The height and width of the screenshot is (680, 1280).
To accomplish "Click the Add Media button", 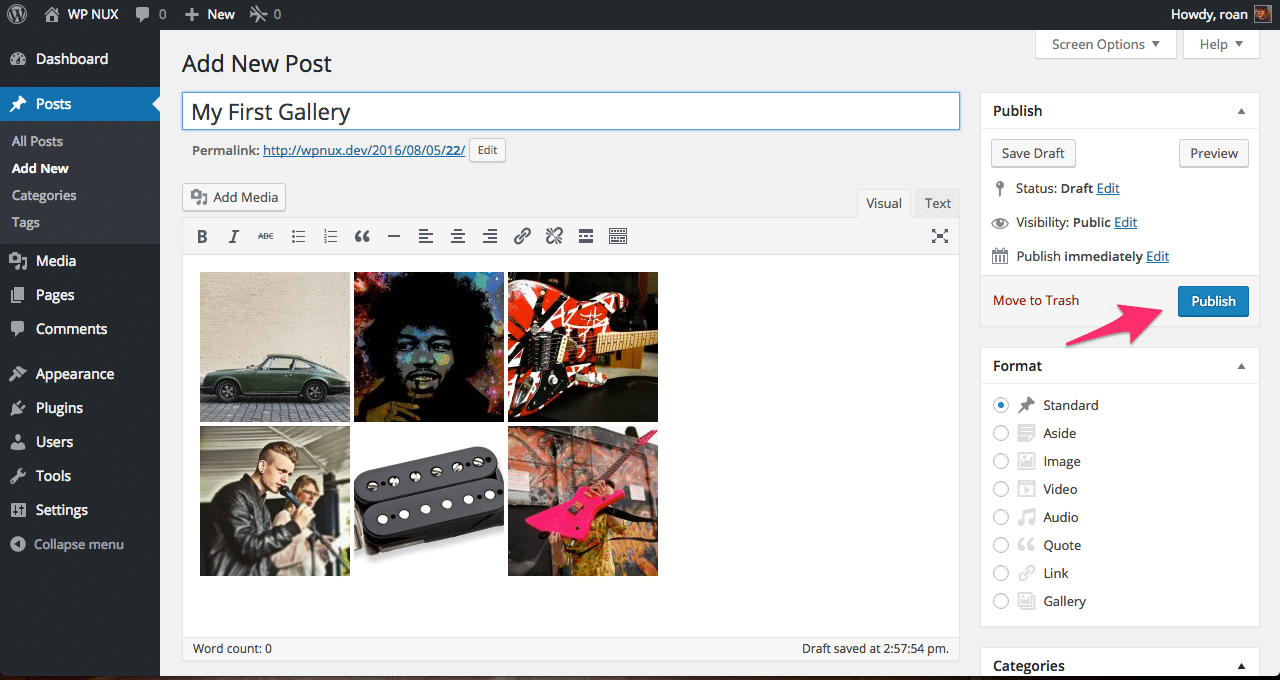I will coord(234,197).
